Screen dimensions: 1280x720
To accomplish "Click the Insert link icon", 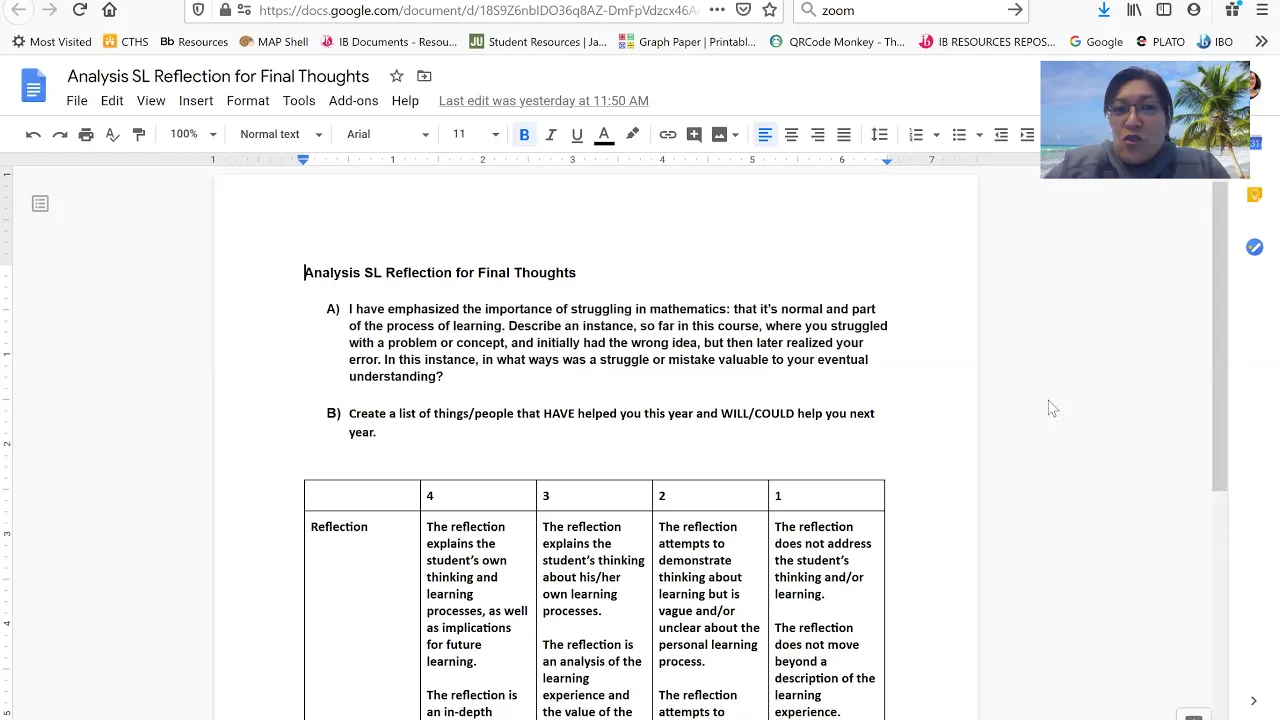I will 668,134.
